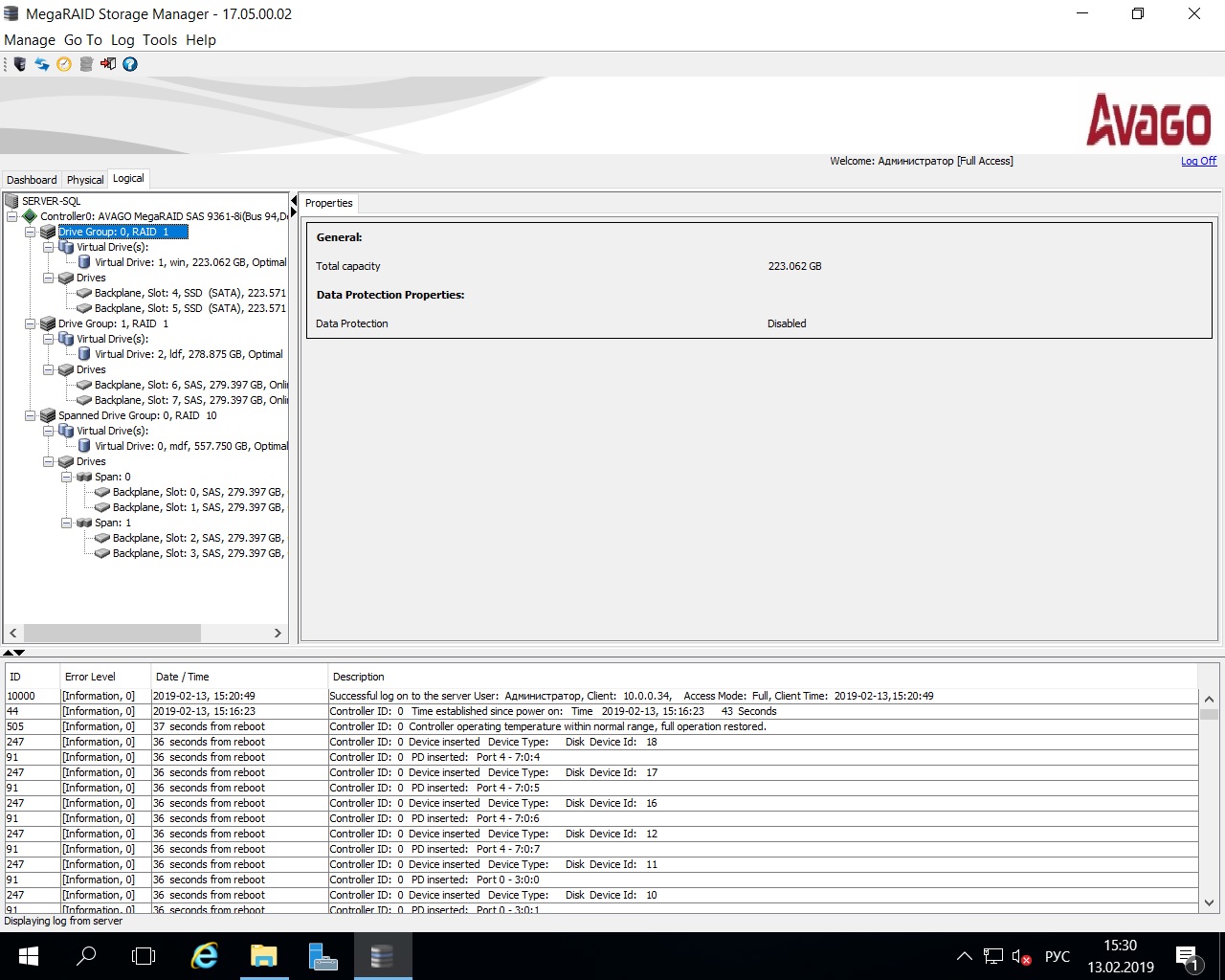
Task: Click the Log Off link
Action: 1198,161
